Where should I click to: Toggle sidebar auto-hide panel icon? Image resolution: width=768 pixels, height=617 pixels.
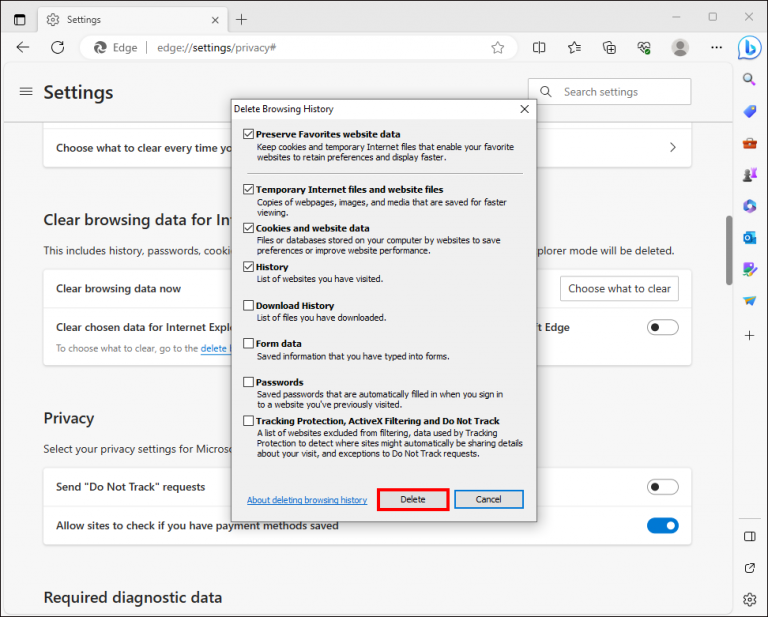coord(749,537)
